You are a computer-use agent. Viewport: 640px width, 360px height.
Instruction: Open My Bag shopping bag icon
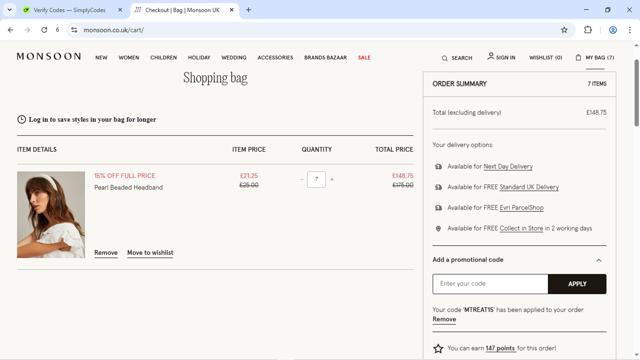[578, 58]
